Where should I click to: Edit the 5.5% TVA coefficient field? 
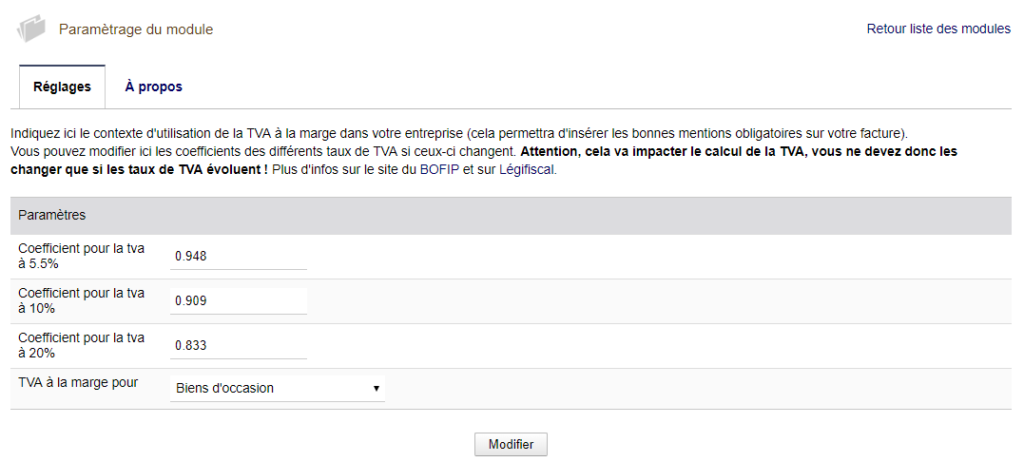238,256
